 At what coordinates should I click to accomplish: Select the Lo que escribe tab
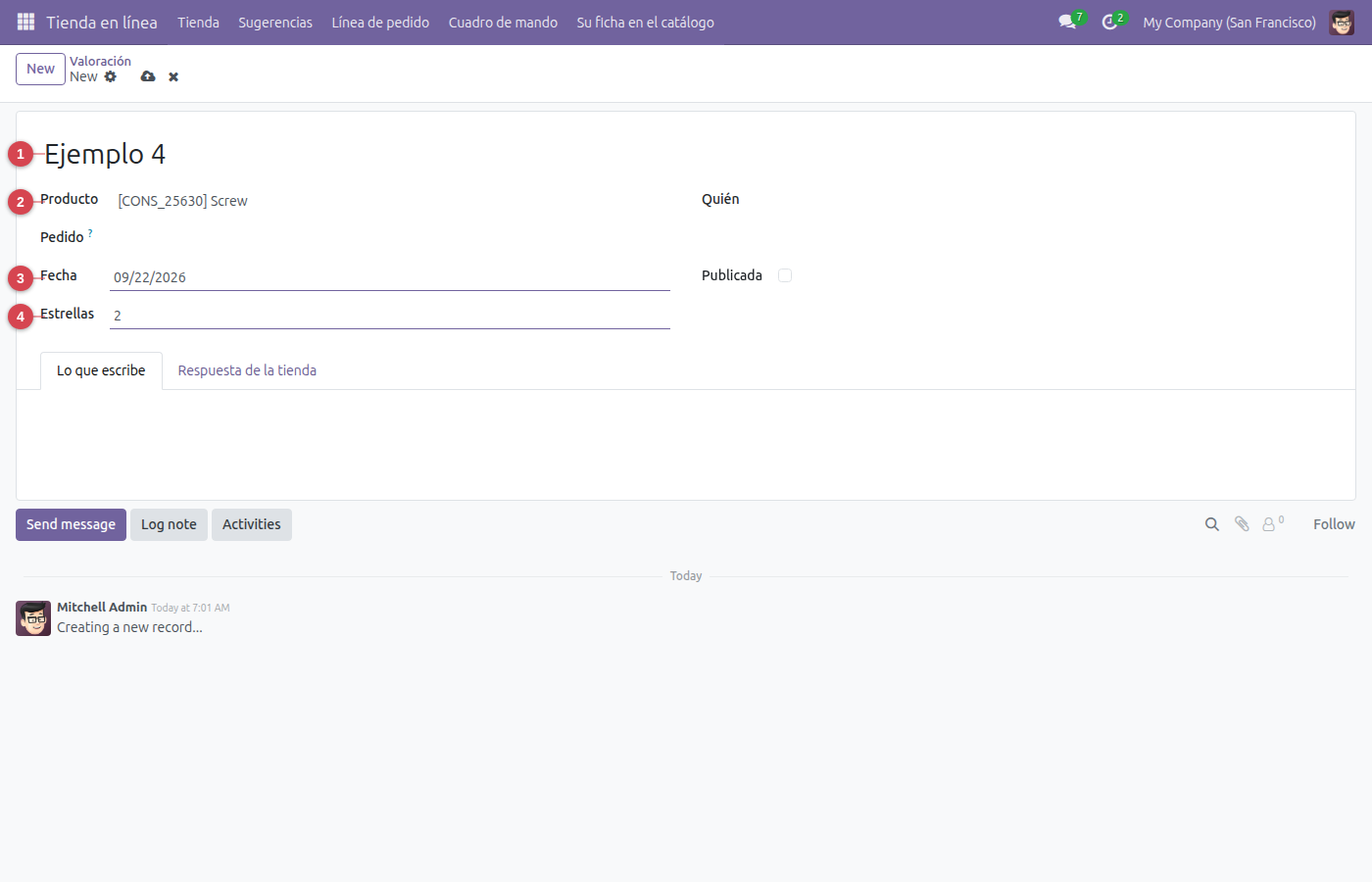101,370
